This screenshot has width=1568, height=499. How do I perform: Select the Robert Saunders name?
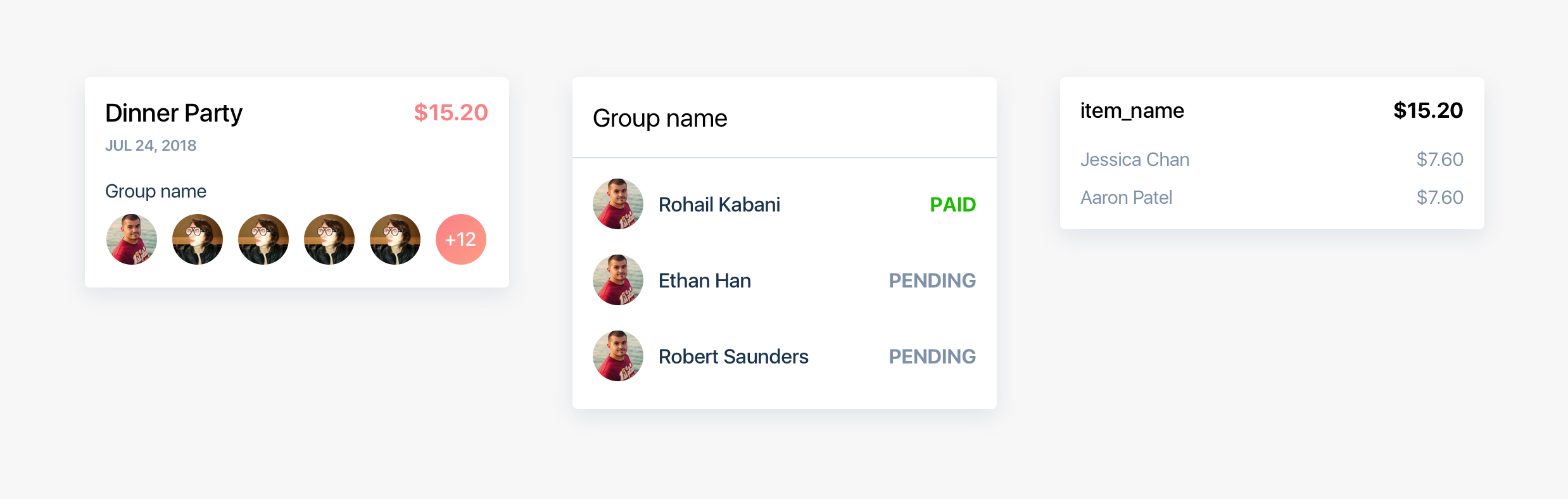tap(733, 357)
